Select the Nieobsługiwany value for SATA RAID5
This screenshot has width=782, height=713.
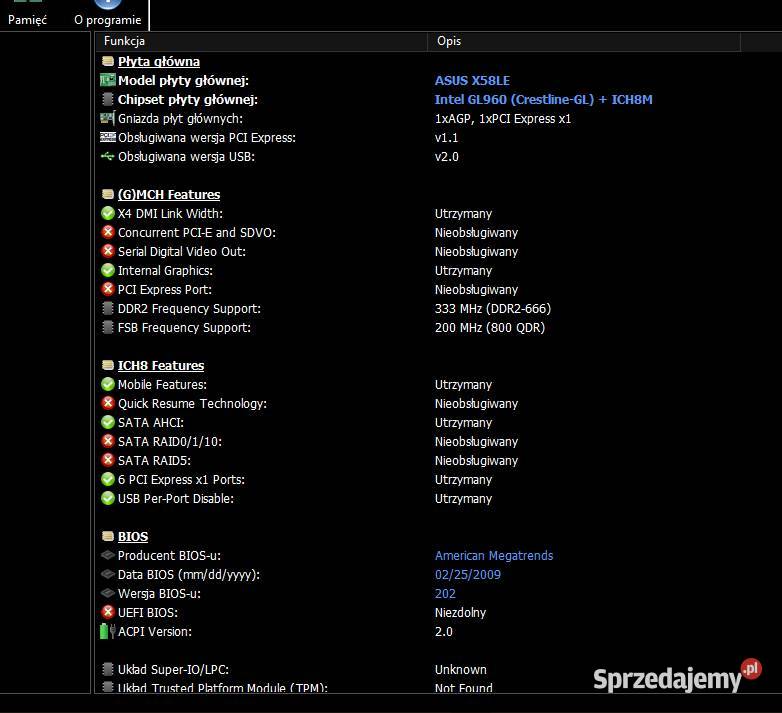coord(476,461)
